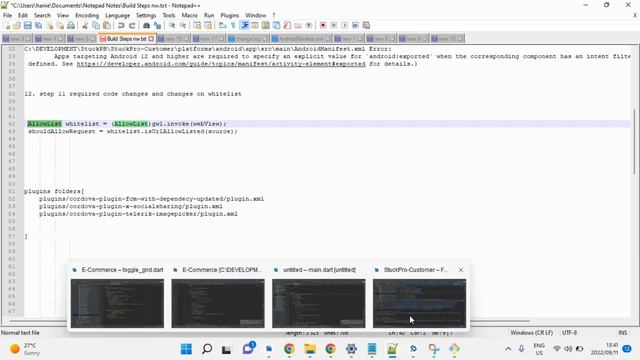Open the Language menu
This screenshot has width=640, height=360.
point(118,15)
